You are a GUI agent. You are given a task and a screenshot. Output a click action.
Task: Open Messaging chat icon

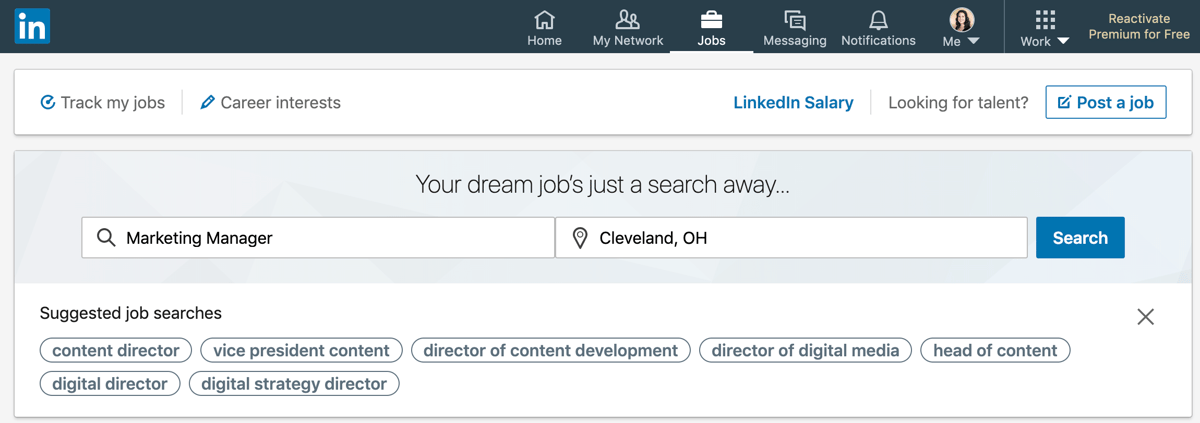795,20
